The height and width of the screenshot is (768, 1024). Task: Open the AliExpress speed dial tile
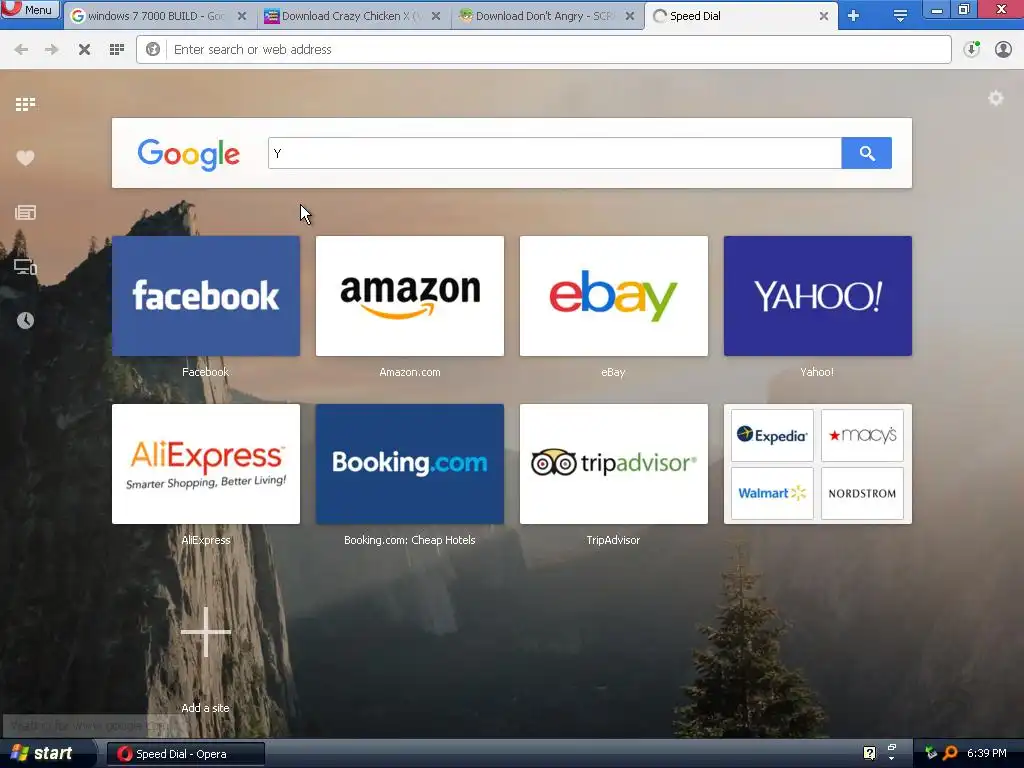[x=206, y=464]
